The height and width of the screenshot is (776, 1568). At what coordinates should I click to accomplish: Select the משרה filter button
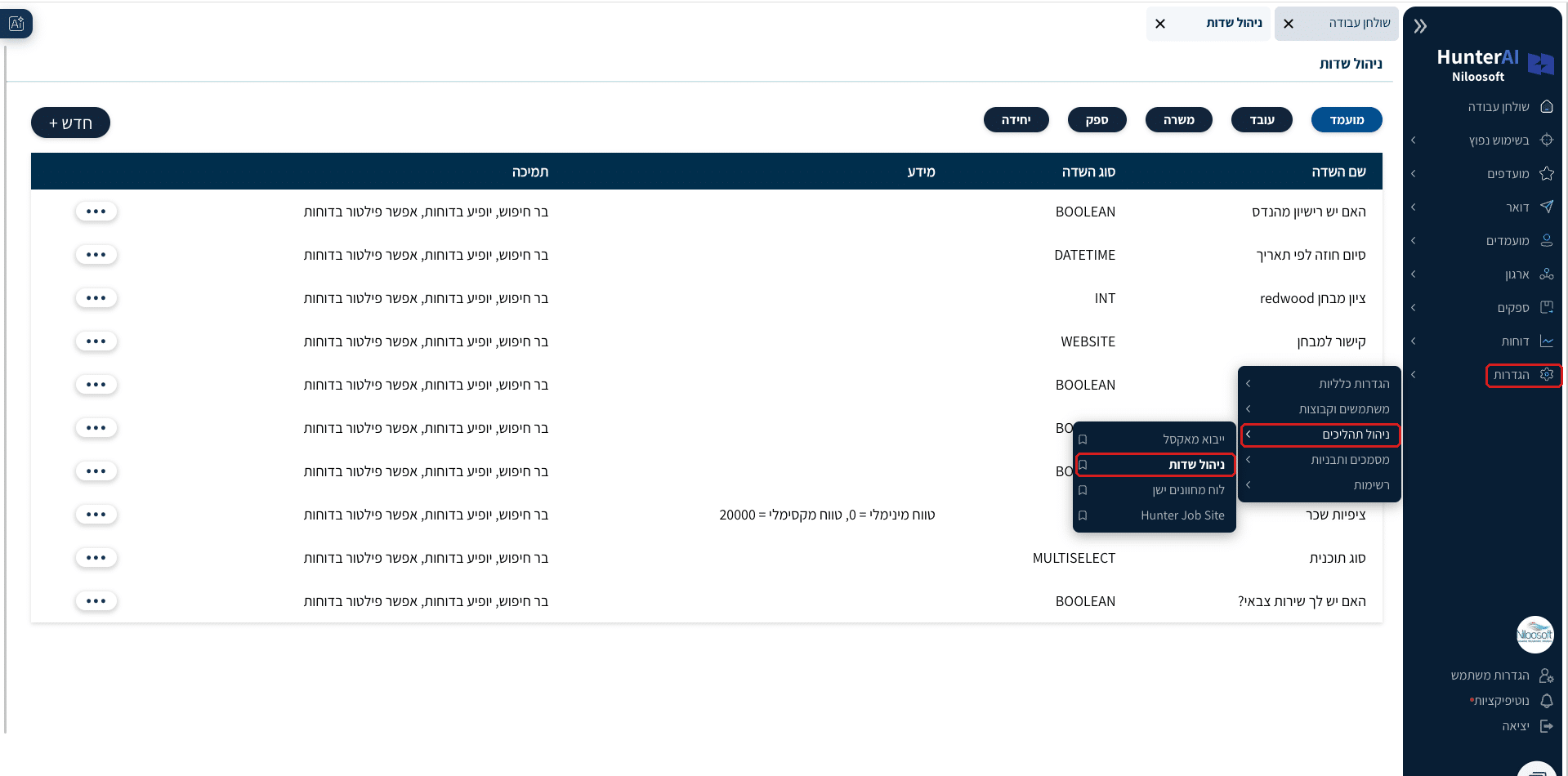click(x=1179, y=120)
